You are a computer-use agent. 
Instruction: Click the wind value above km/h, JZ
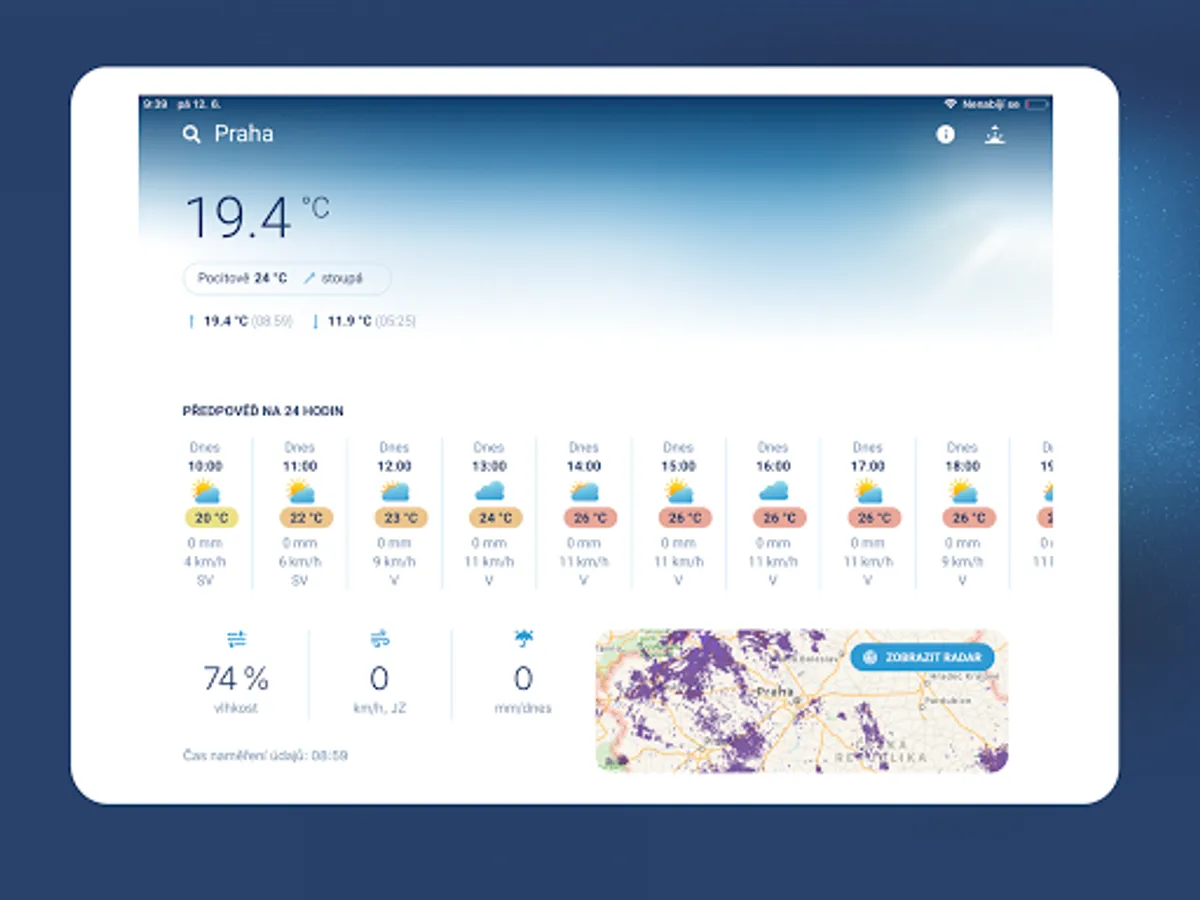(x=379, y=679)
